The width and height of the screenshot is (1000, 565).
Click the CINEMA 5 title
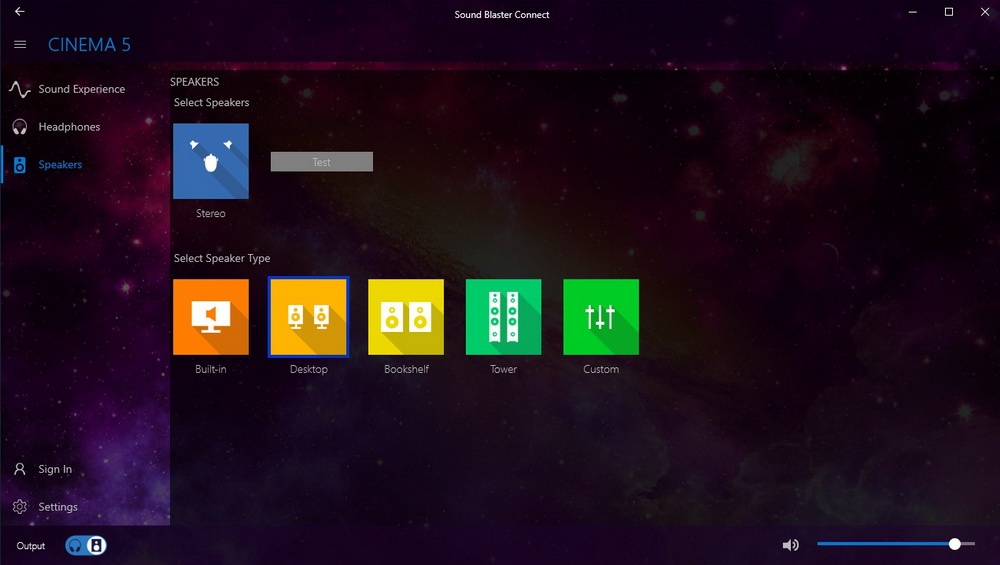point(89,45)
